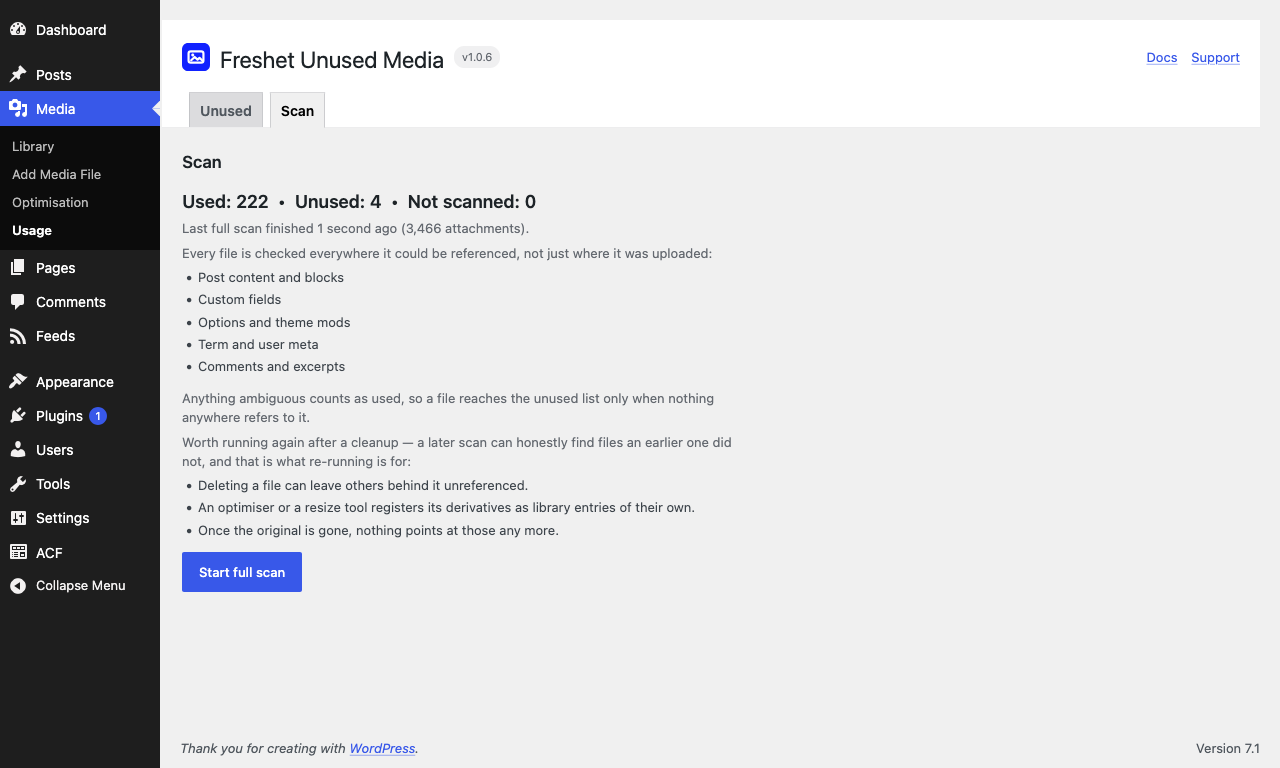
Task: Click the Users person icon
Action: (18, 450)
